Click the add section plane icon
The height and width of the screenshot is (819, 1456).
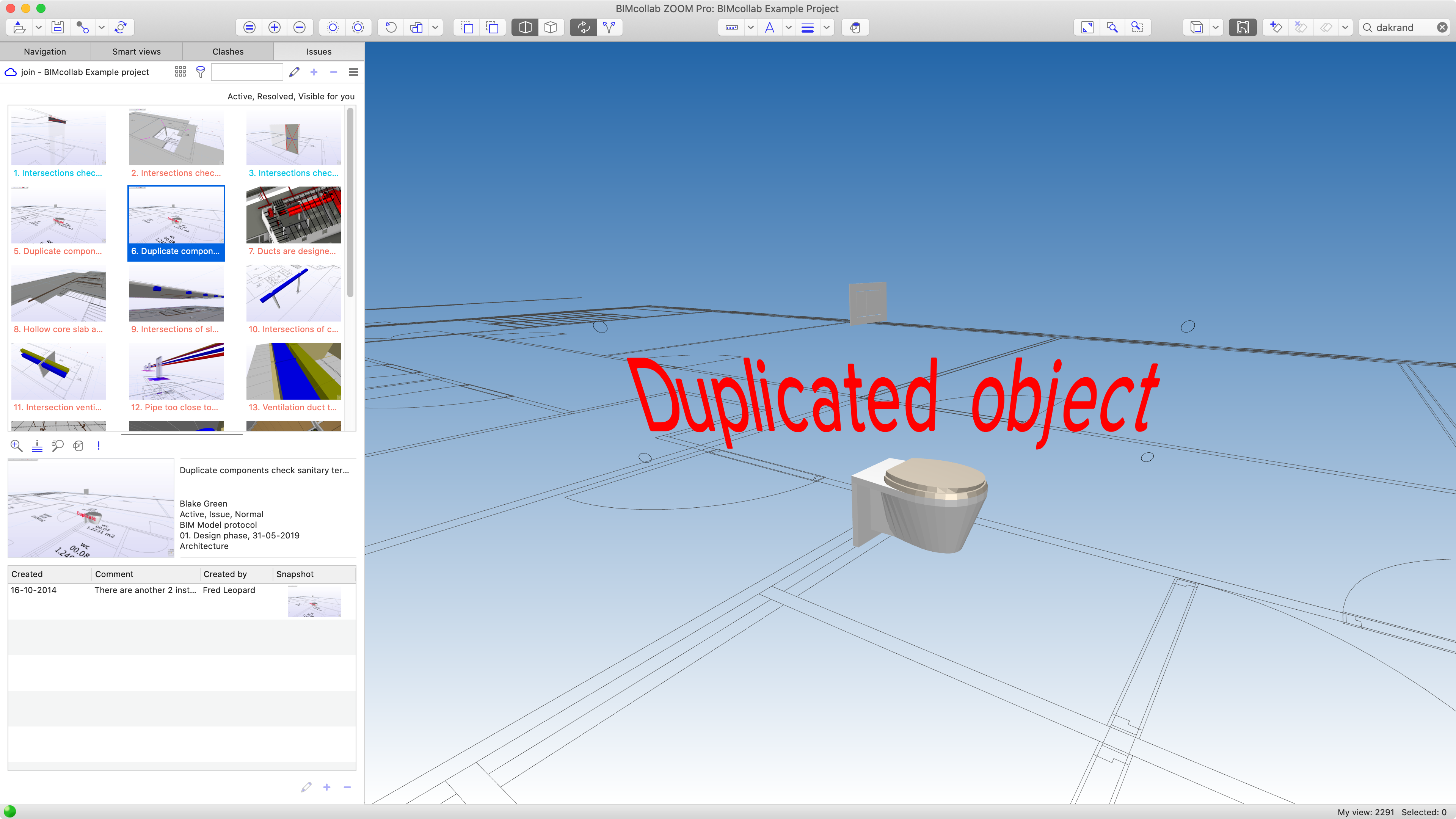point(1276,27)
